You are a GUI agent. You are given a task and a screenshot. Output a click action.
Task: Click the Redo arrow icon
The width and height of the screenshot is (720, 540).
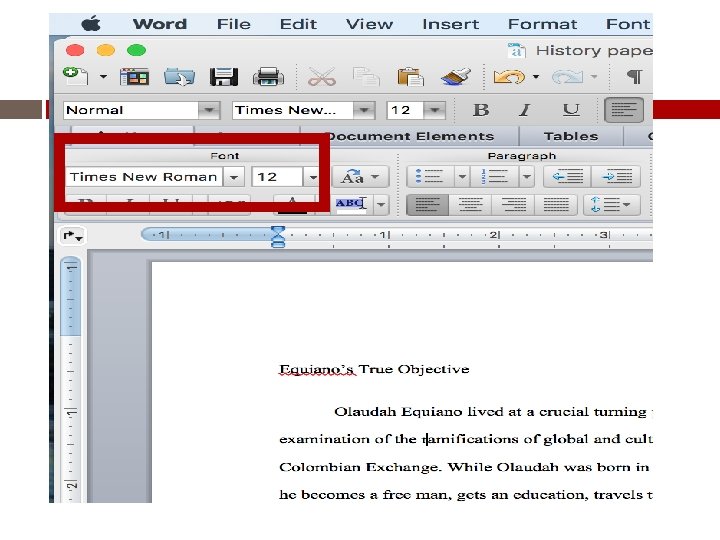point(567,77)
